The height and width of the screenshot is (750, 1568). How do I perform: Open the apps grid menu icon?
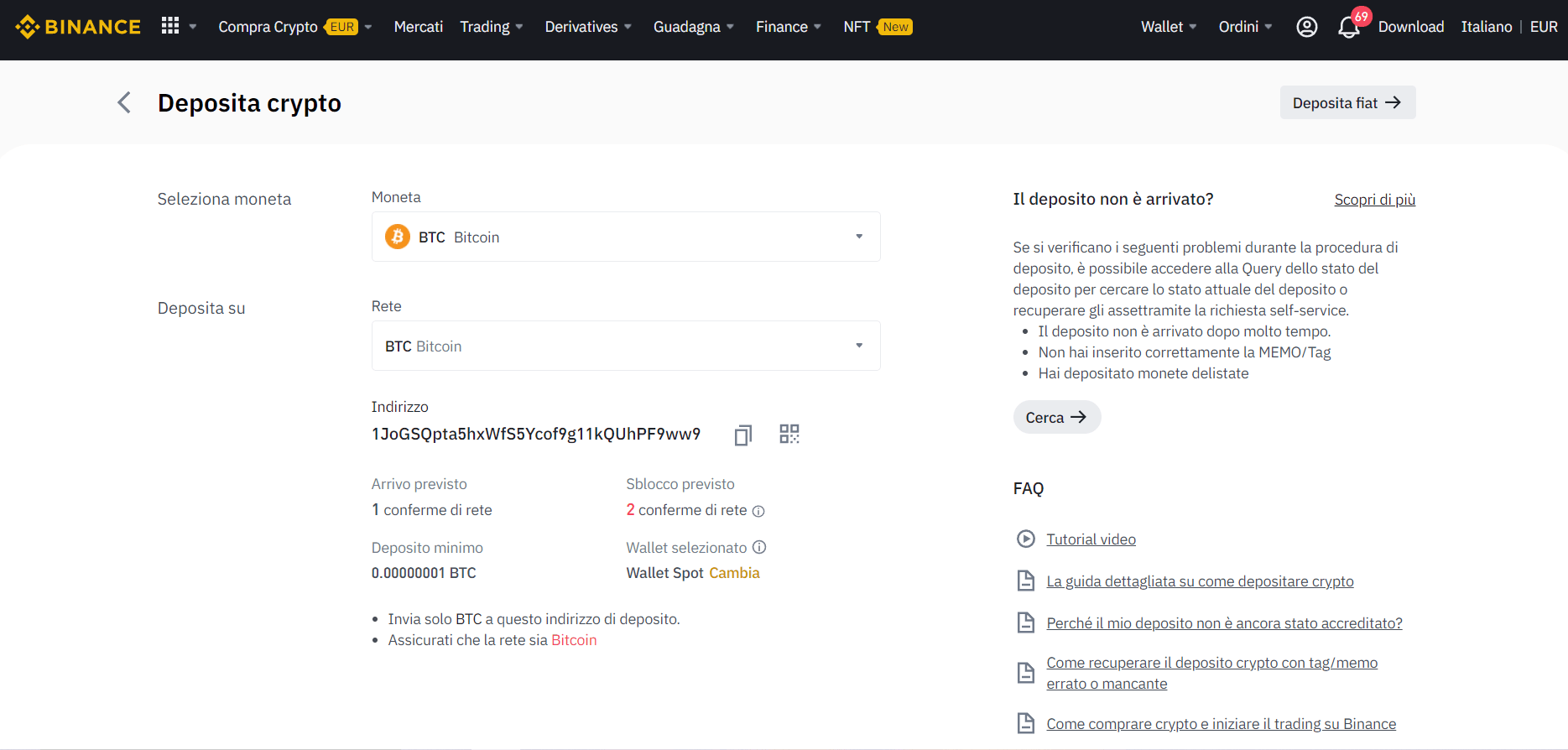click(x=170, y=26)
